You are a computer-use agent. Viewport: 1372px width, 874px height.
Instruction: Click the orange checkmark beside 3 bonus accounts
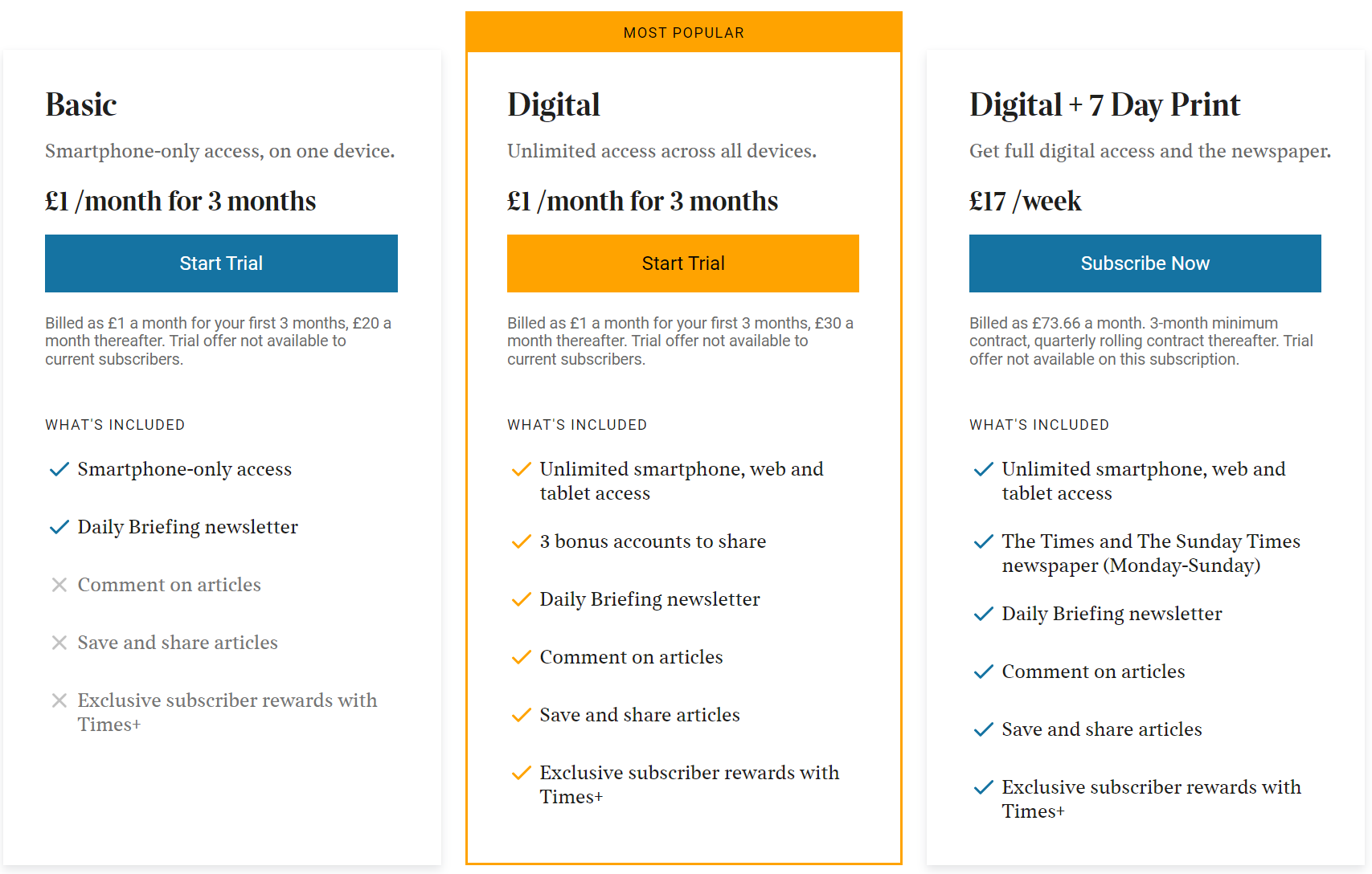[x=522, y=541]
